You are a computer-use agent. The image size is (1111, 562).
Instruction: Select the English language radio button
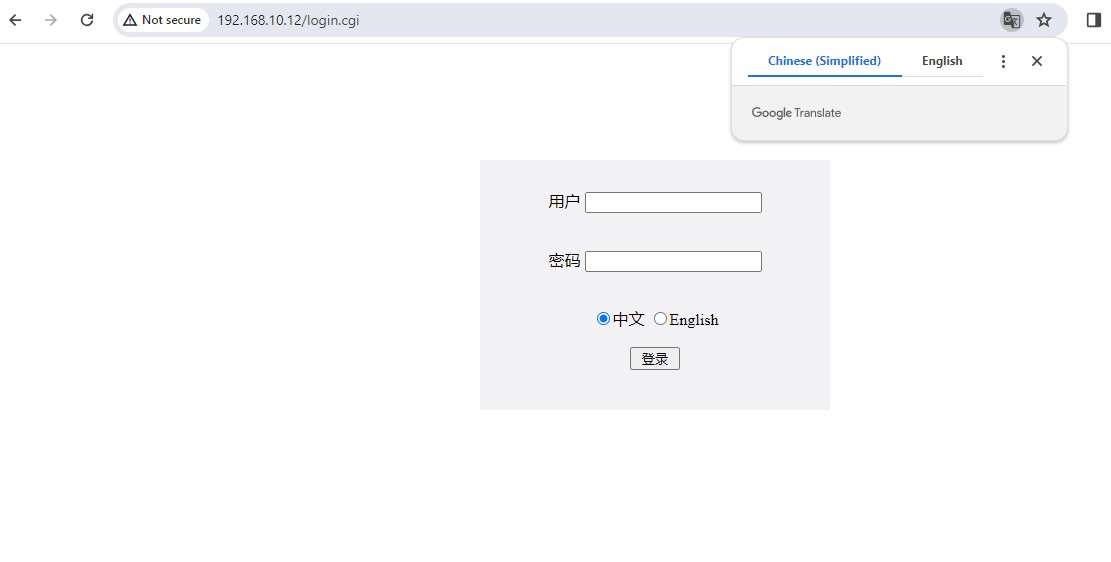click(x=660, y=319)
